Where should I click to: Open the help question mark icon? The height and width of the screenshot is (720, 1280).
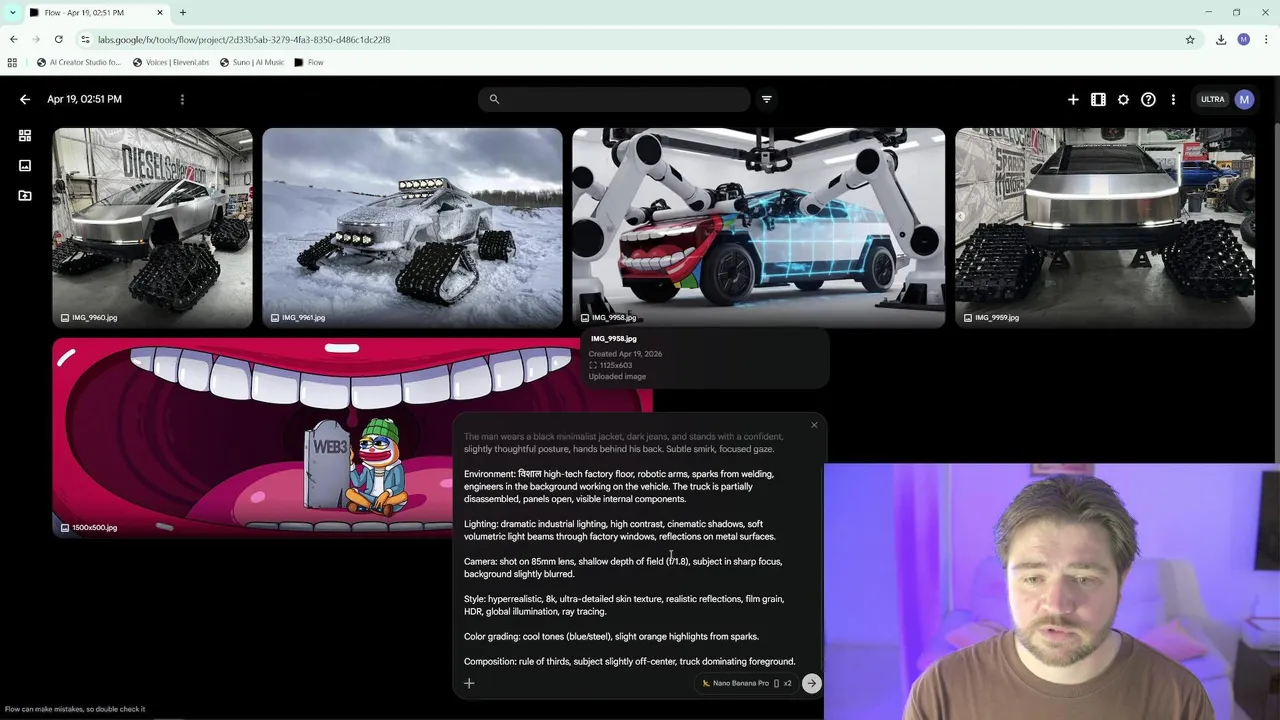click(1148, 99)
